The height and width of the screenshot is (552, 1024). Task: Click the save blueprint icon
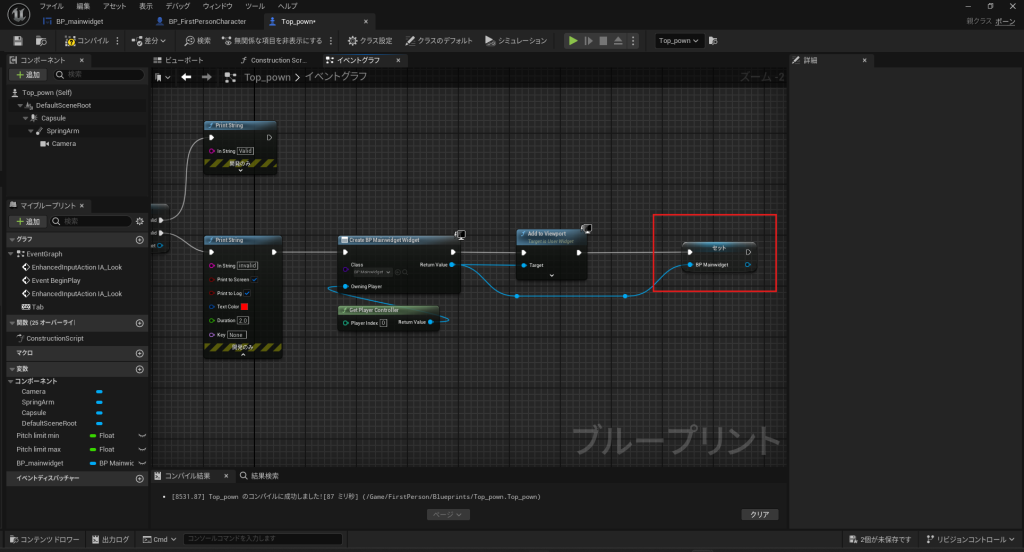tap(18, 41)
